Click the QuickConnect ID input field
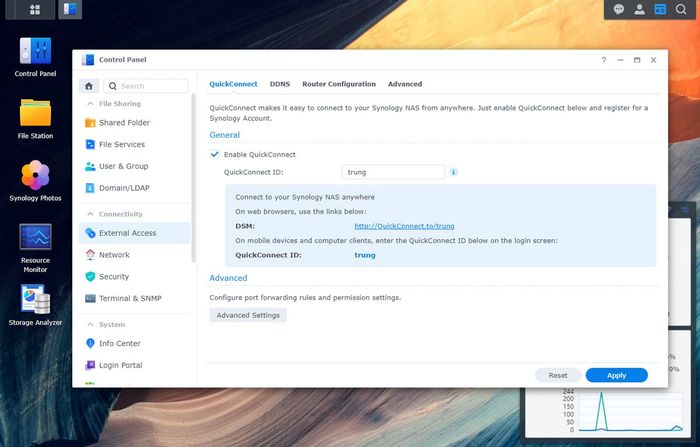Viewport: 700px width, 447px height. click(x=393, y=172)
